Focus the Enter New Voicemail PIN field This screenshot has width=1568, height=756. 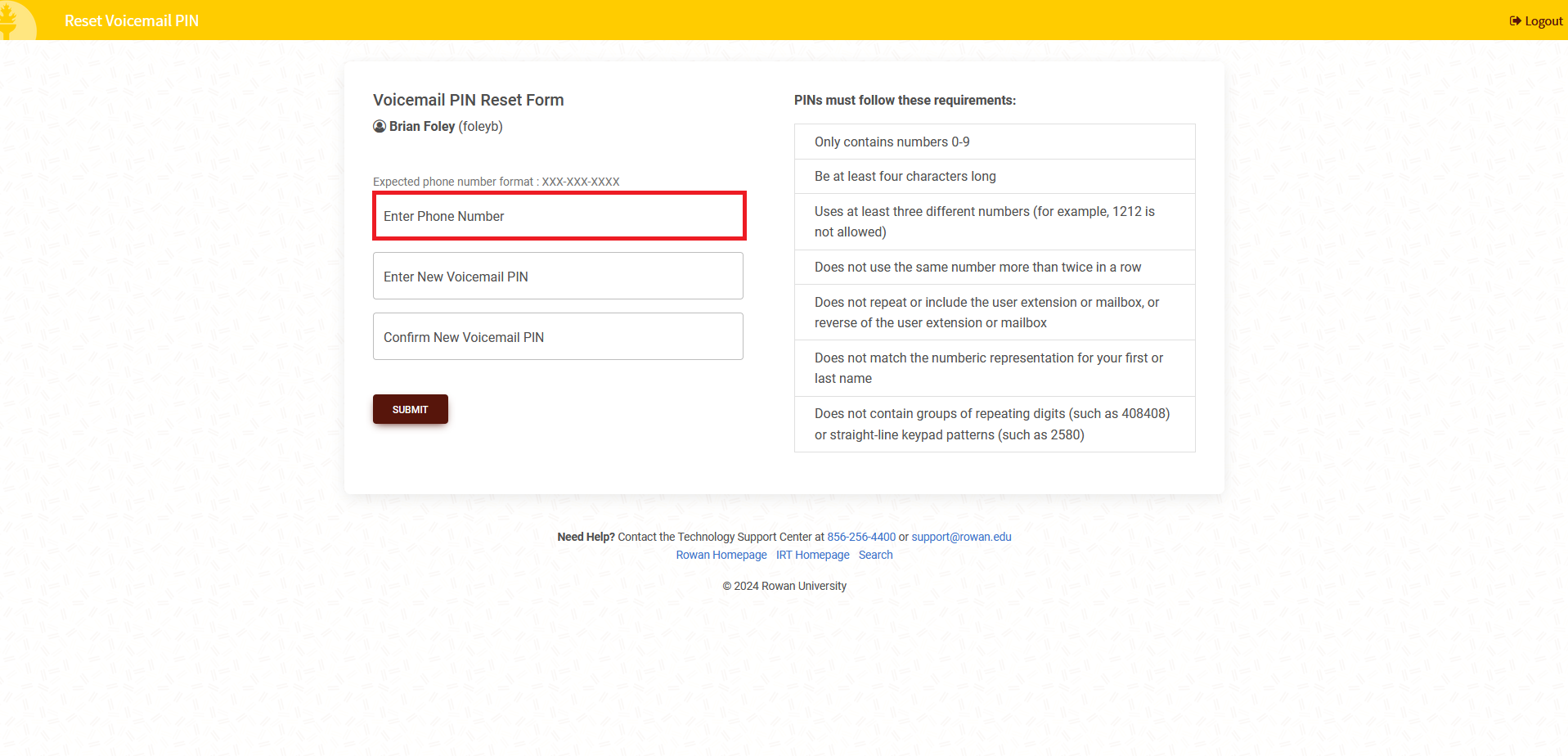(558, 276)
